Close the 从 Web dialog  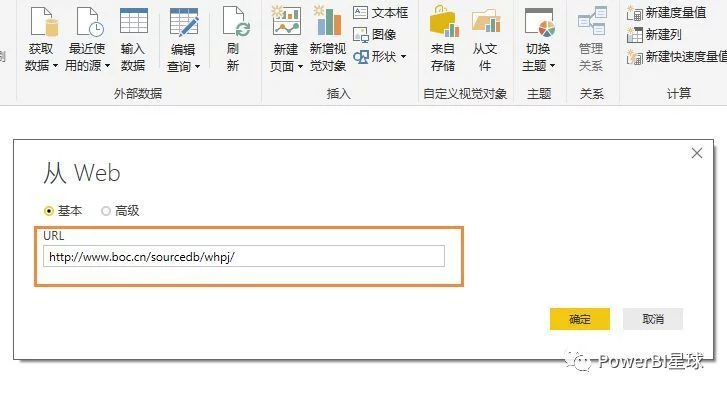coord(697,153)
